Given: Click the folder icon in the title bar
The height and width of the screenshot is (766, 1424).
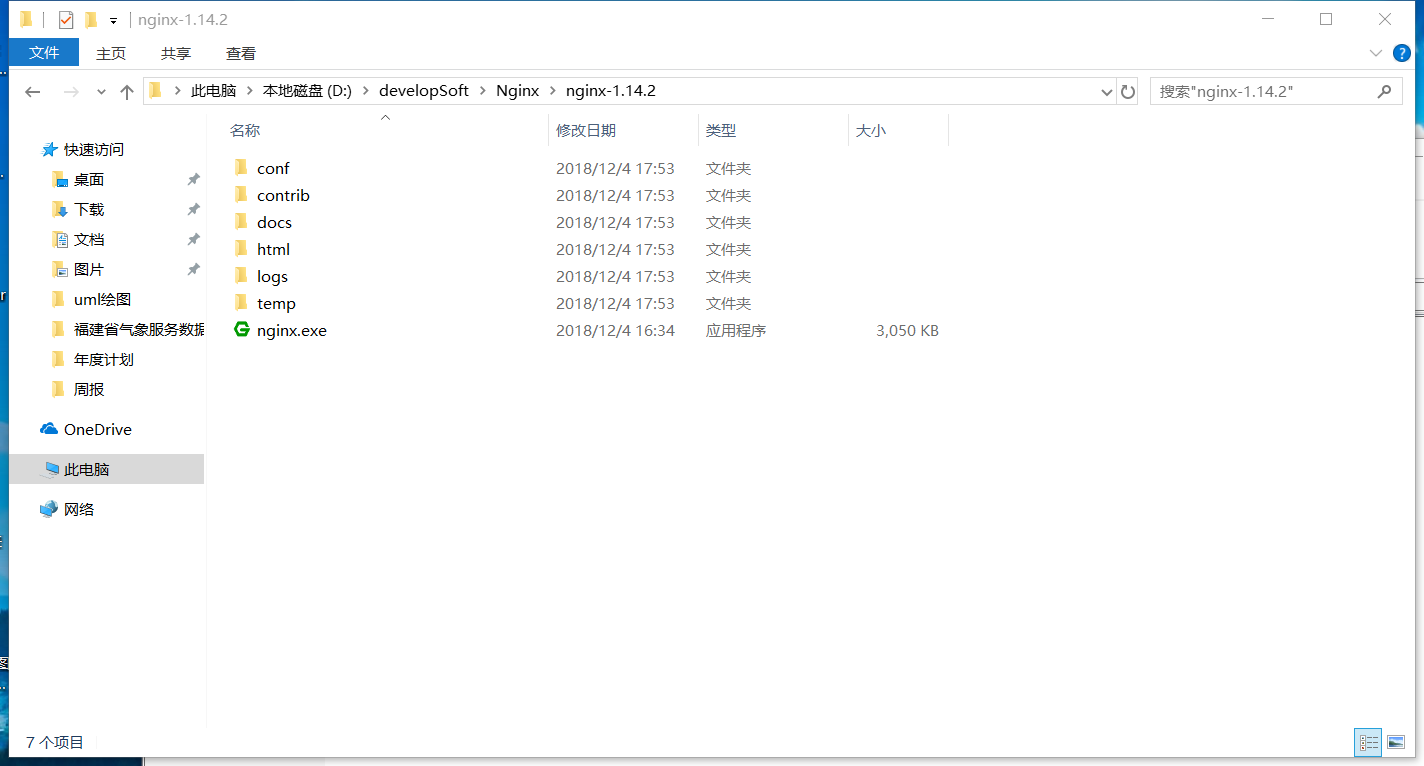Looking at the screenshot, I should click(x=26, y=19).
